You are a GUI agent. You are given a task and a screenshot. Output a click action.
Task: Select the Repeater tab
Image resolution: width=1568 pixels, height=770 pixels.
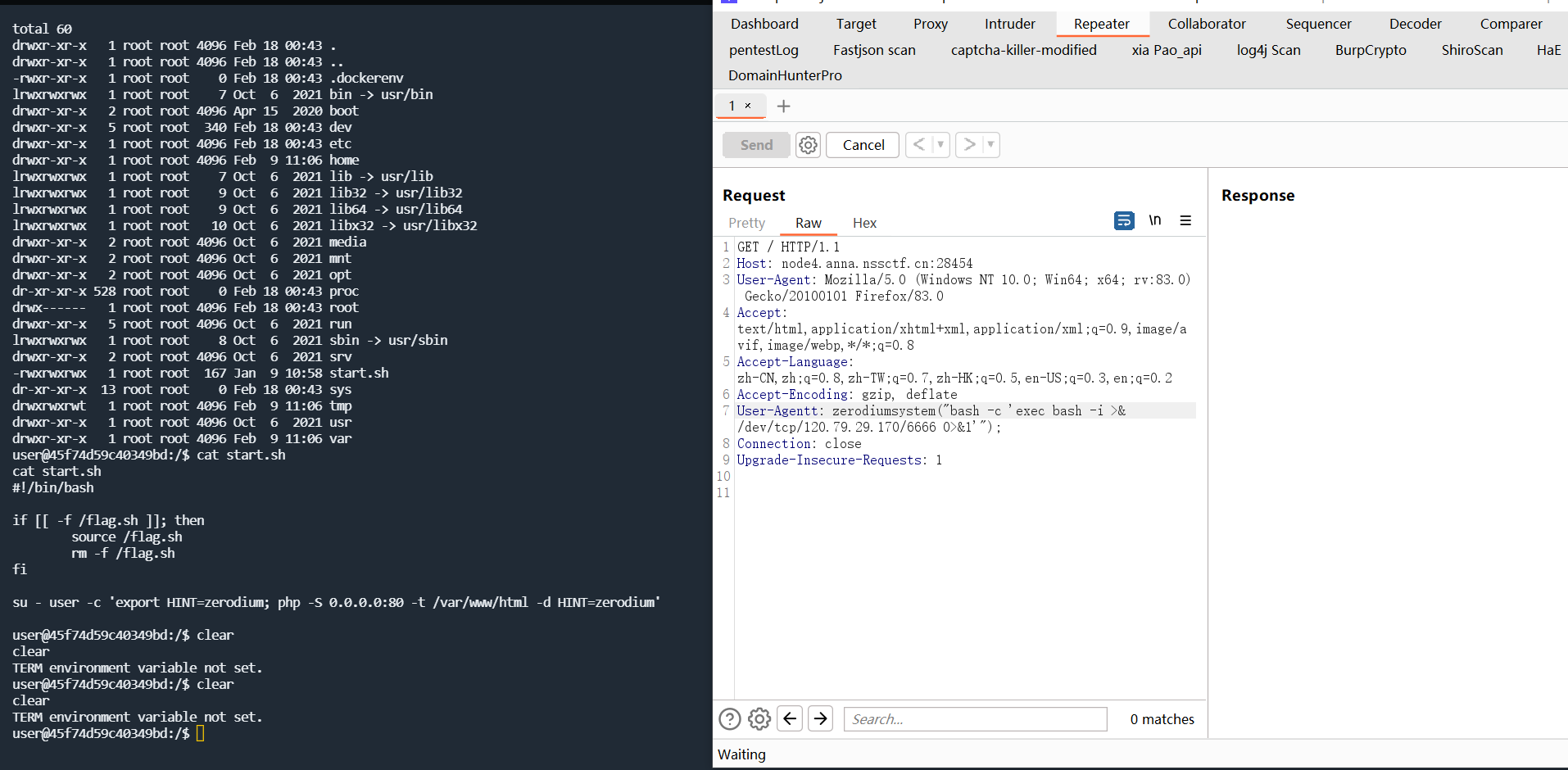[x=1102, y=24]
